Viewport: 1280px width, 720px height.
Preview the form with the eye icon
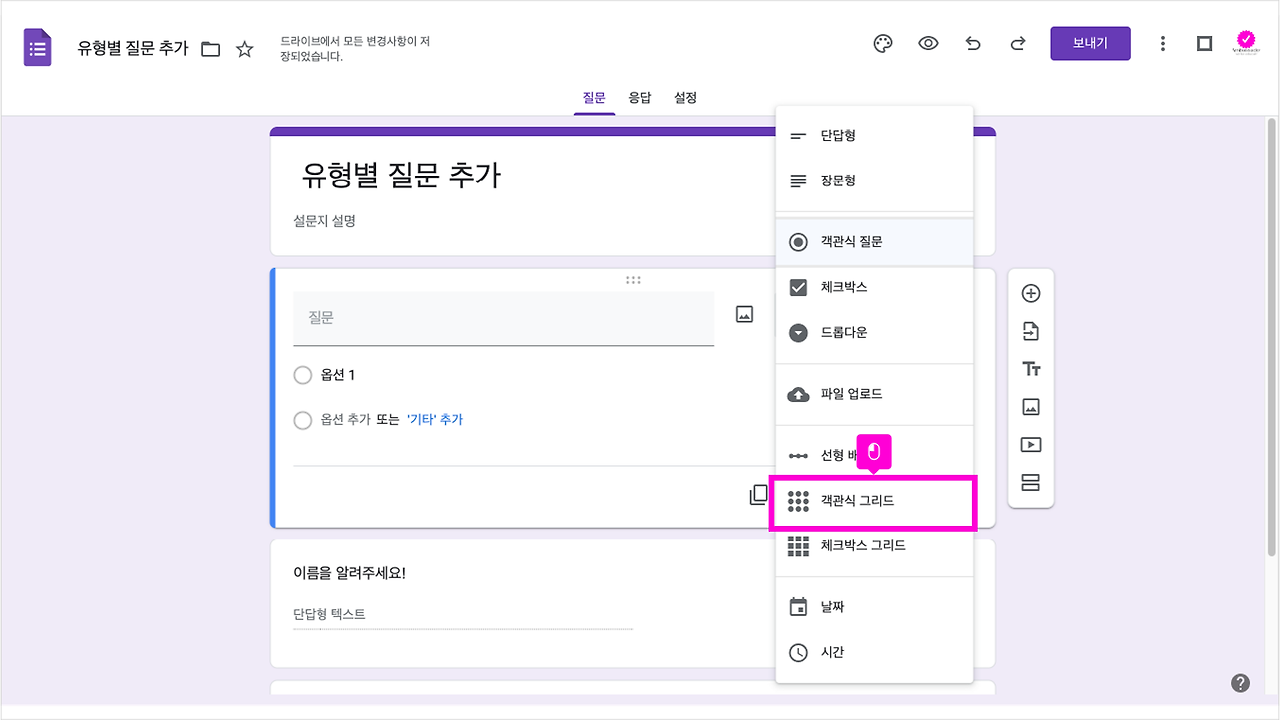[928, 43]
